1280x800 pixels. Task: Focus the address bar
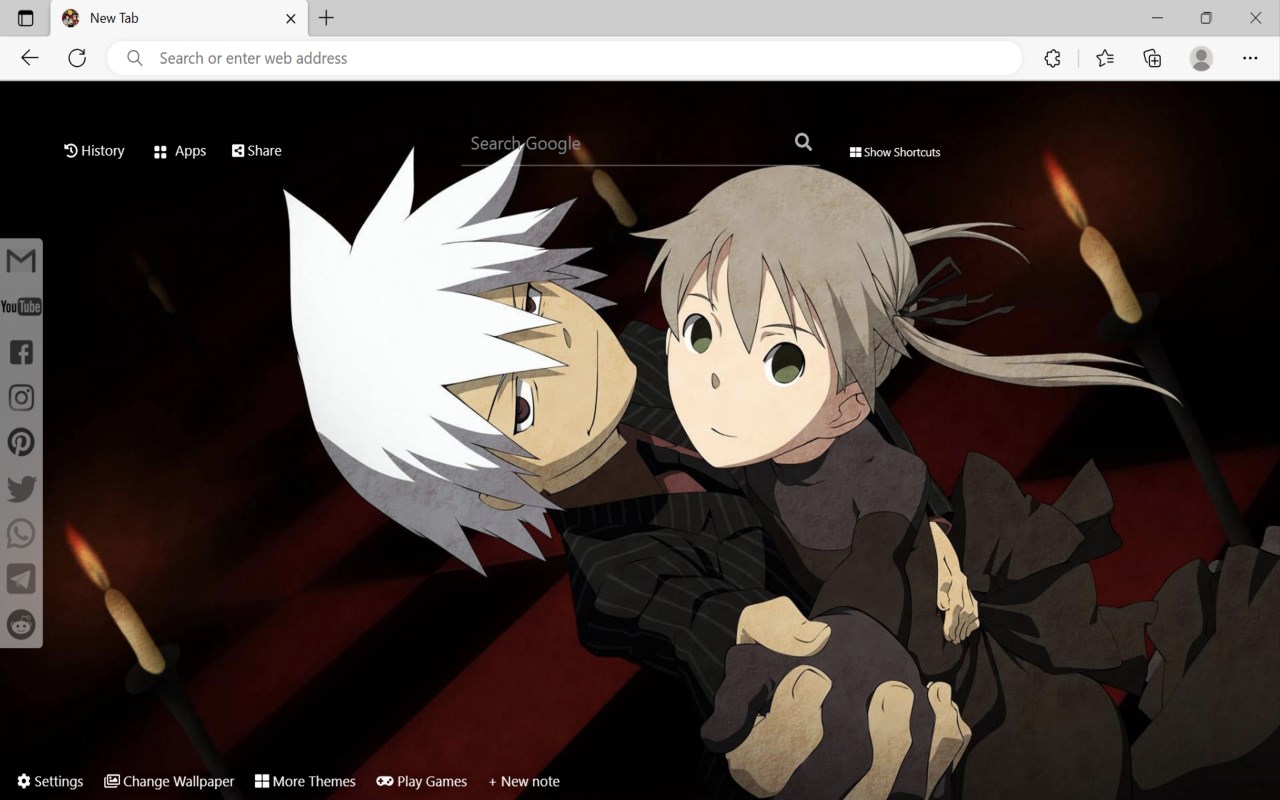pos(565,58)
